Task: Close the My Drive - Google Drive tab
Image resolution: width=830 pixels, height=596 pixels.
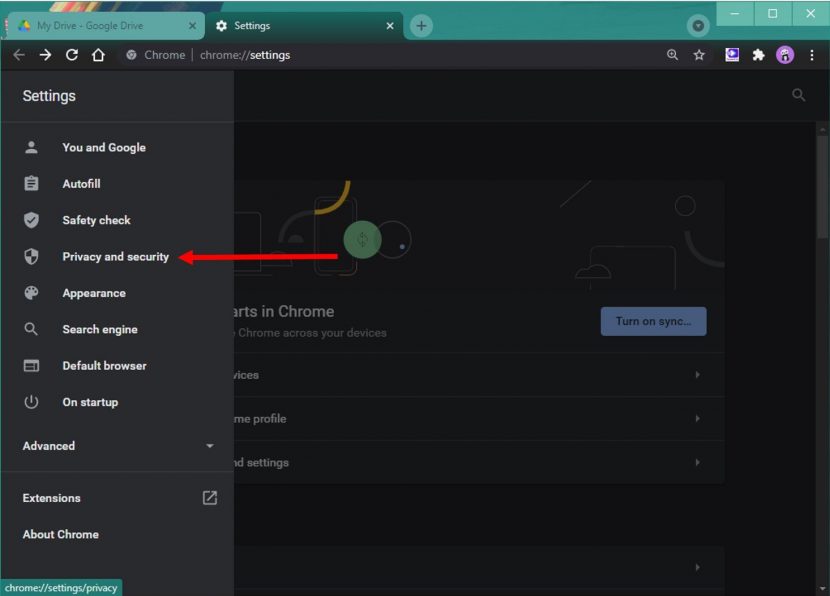Action: tap(192, 26)
